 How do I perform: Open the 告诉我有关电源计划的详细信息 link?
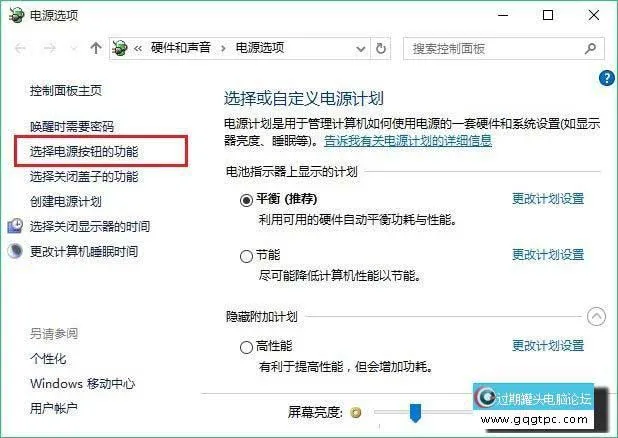[x=408, y=141]
